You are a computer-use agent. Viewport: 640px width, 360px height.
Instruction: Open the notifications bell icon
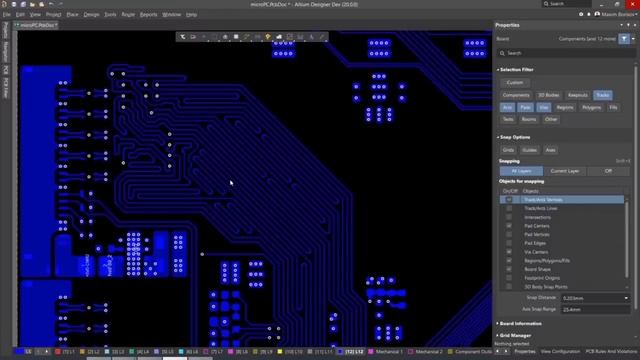(x=589, y=14)
